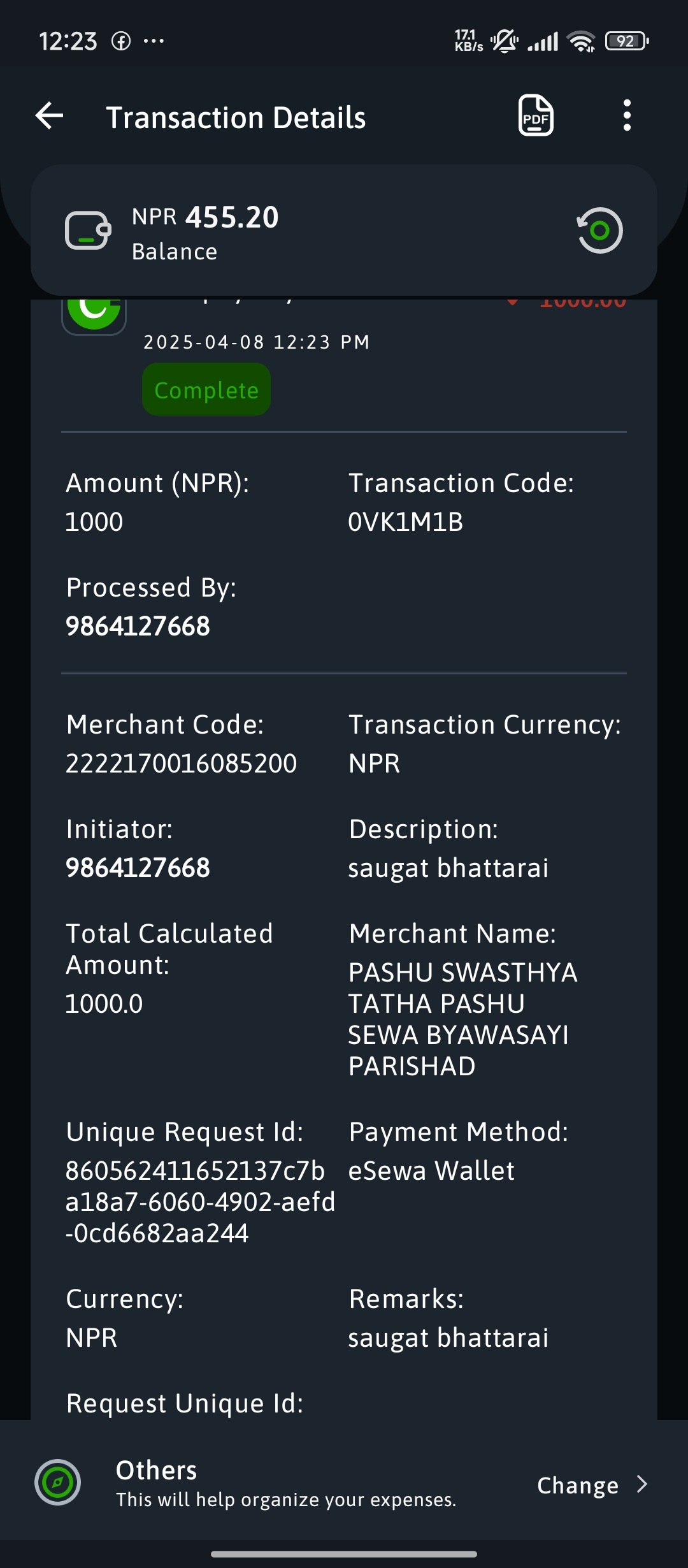Select the Unique Request Id value

pos(201,1201)
